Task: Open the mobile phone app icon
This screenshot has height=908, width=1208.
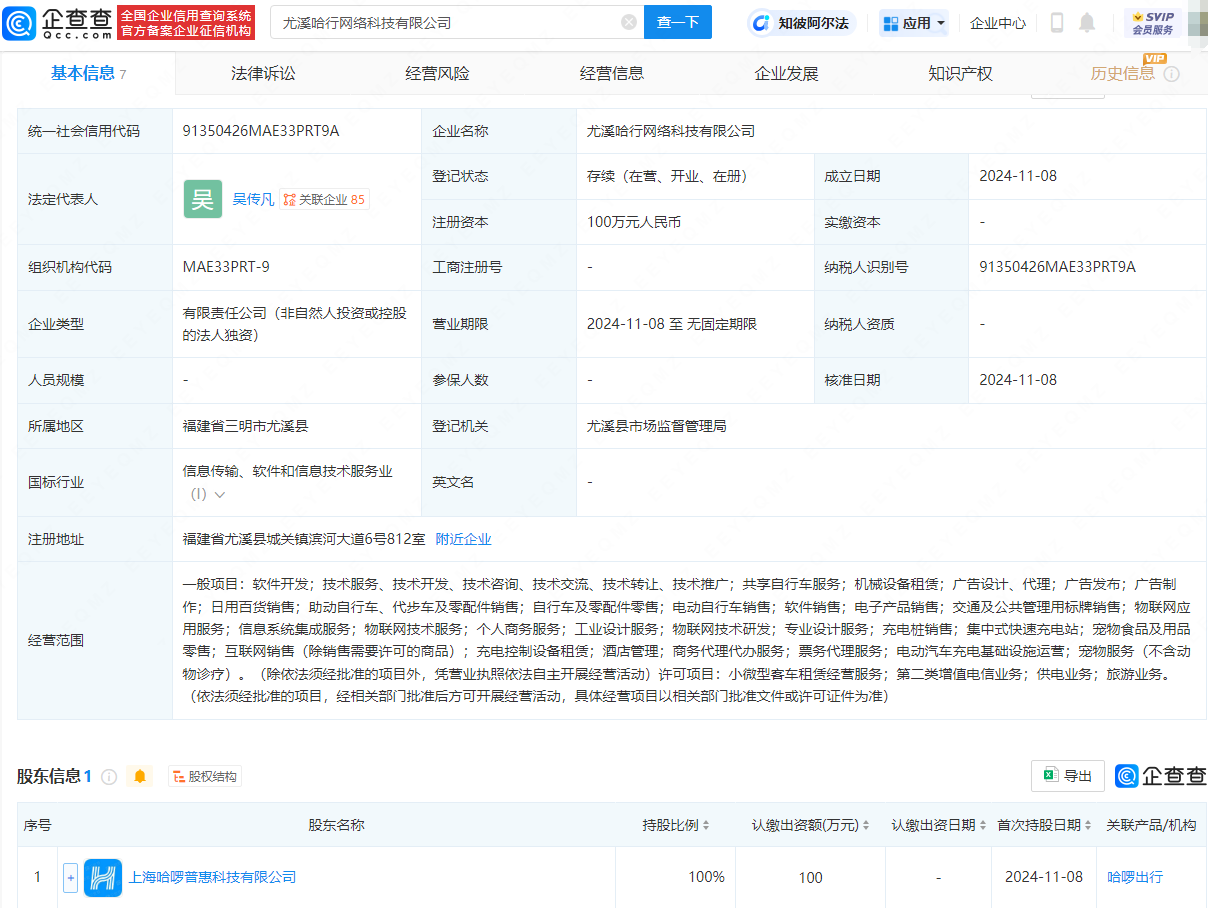Action: [x=1057, y=23]
